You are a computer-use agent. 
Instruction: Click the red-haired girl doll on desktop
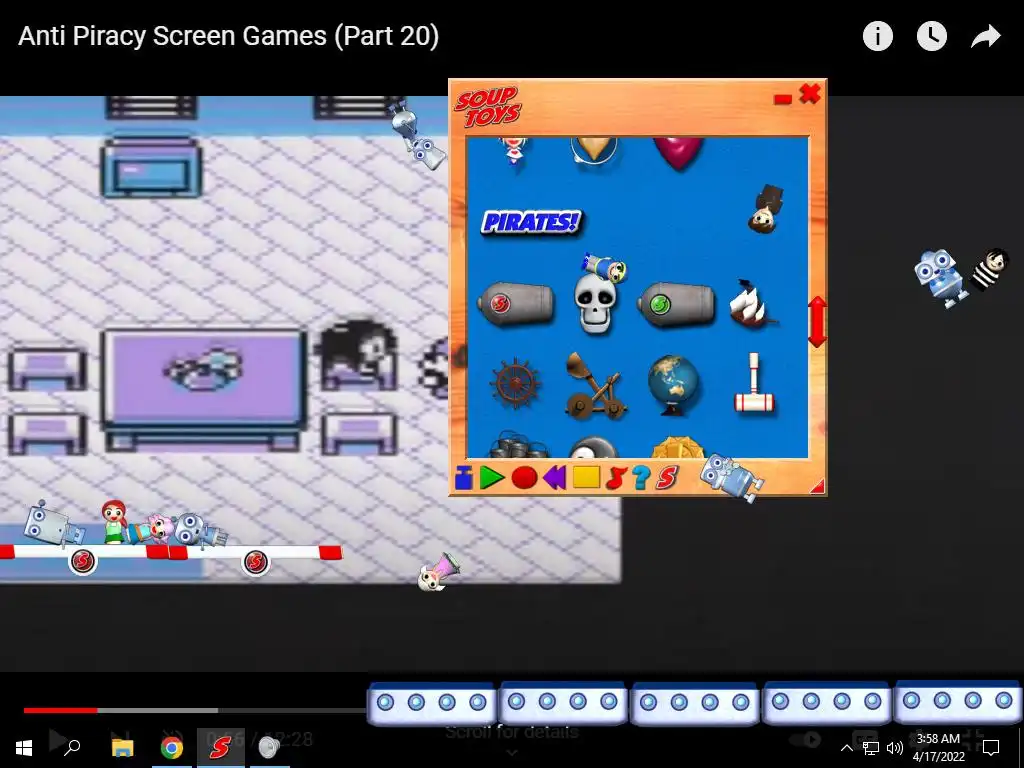tap(114, 522)
